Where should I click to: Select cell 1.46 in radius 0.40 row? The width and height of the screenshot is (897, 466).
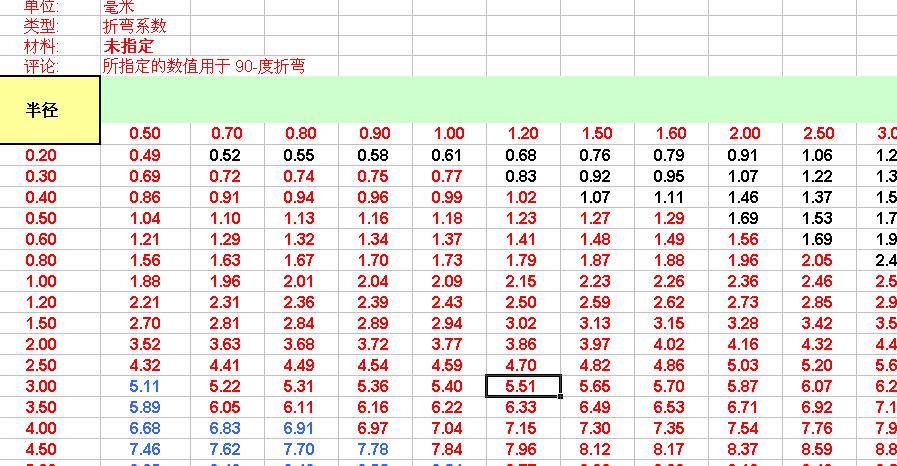click(x=743, y=197)
